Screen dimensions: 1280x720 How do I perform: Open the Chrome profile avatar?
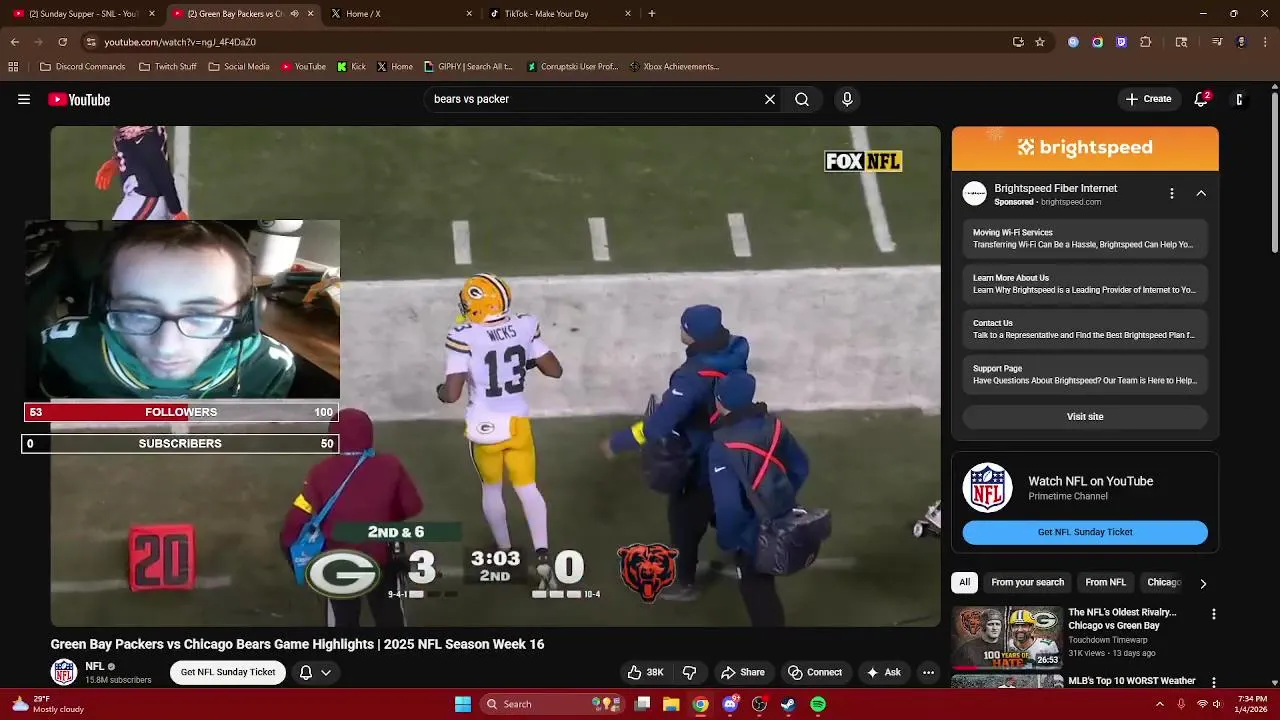point(1241,42)
